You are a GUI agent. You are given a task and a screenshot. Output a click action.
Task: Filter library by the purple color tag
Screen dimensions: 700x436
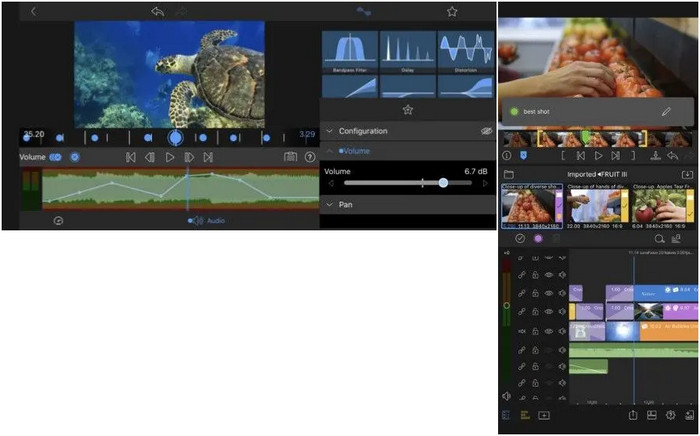538,239
